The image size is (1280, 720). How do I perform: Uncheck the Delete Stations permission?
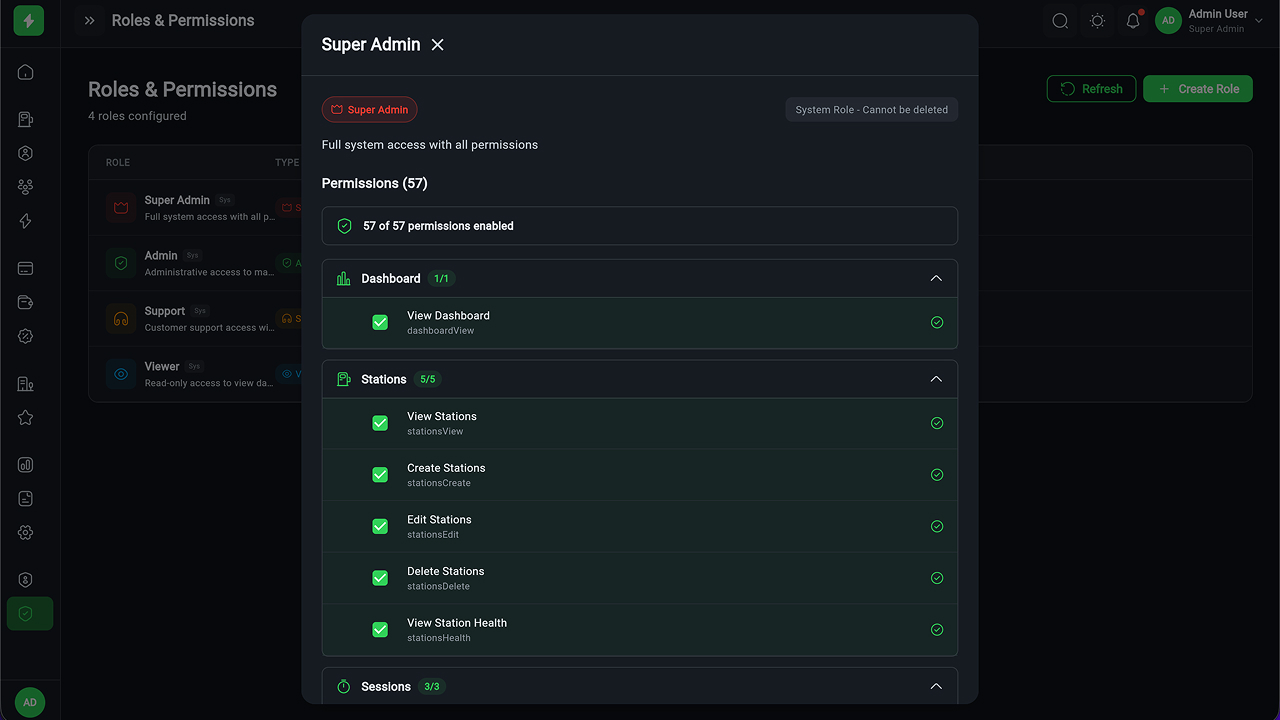tap(380, 578)
